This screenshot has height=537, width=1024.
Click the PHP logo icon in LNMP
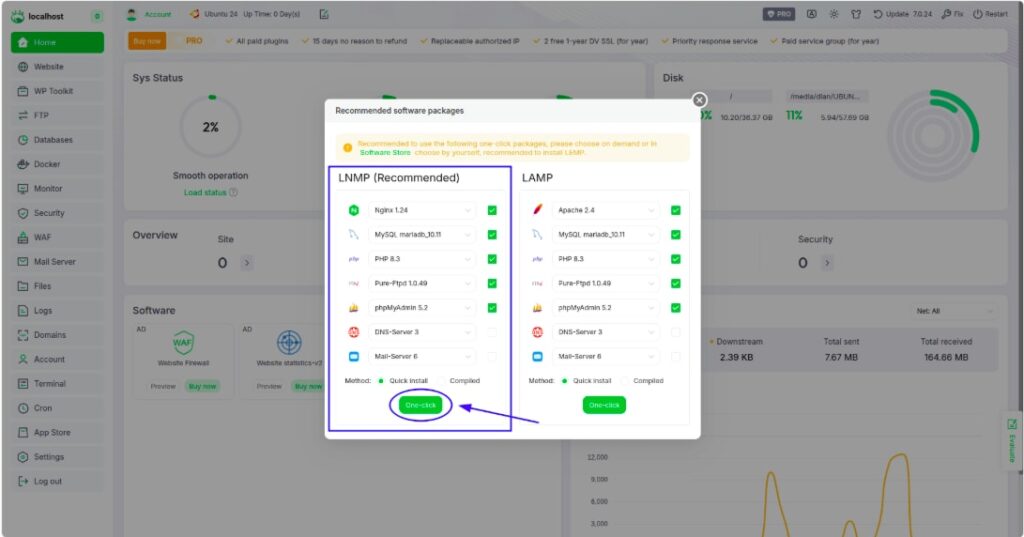coord(353,259)
